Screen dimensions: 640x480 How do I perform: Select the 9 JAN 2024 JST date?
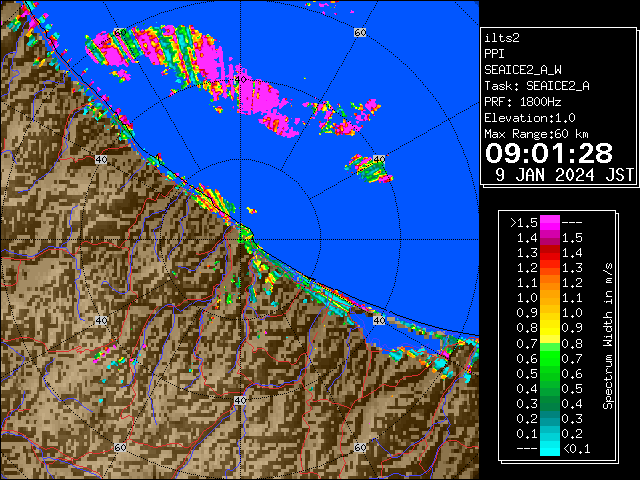(564, 175)
